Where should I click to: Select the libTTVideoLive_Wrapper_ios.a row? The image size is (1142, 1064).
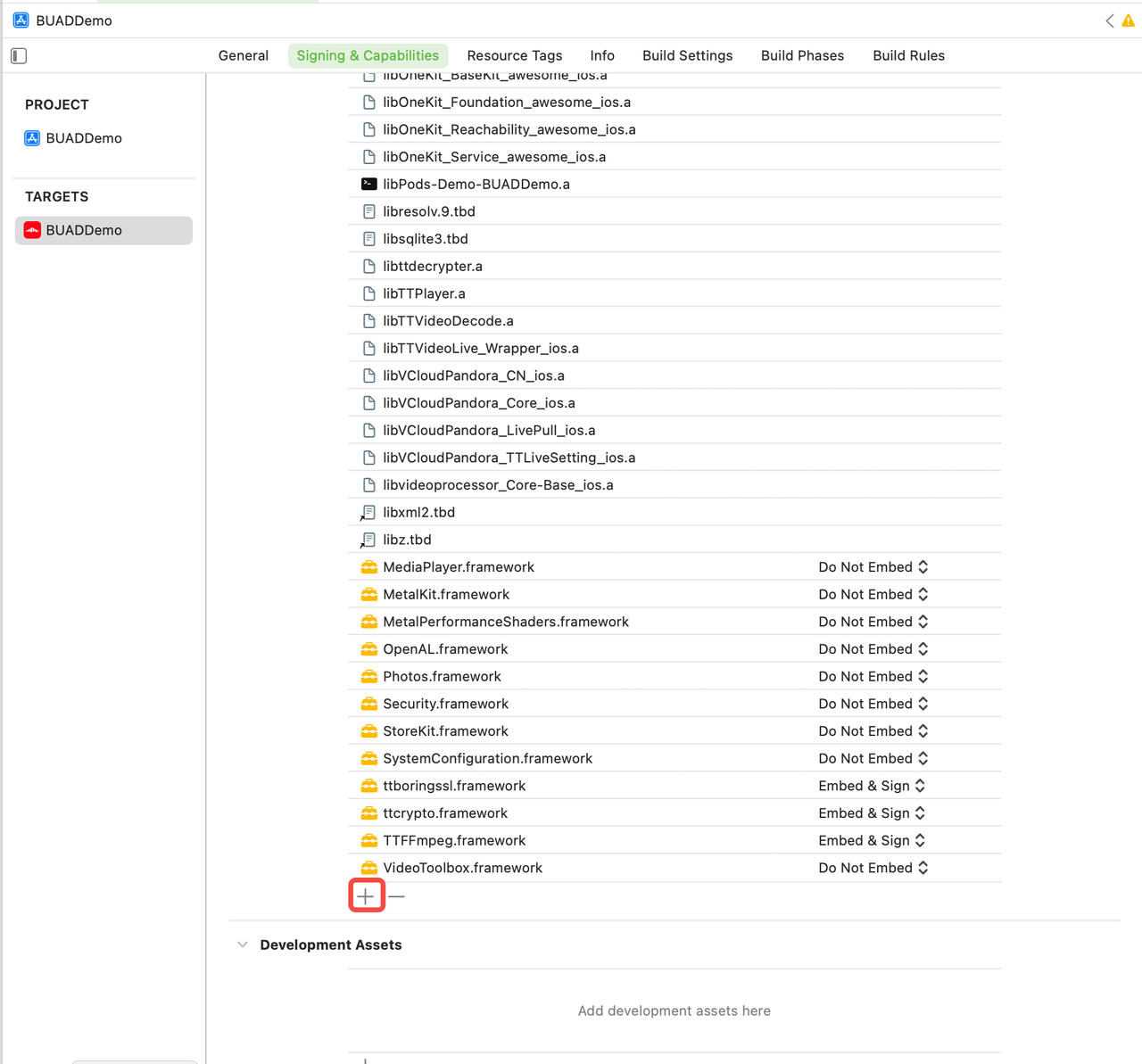coord(674,348)
